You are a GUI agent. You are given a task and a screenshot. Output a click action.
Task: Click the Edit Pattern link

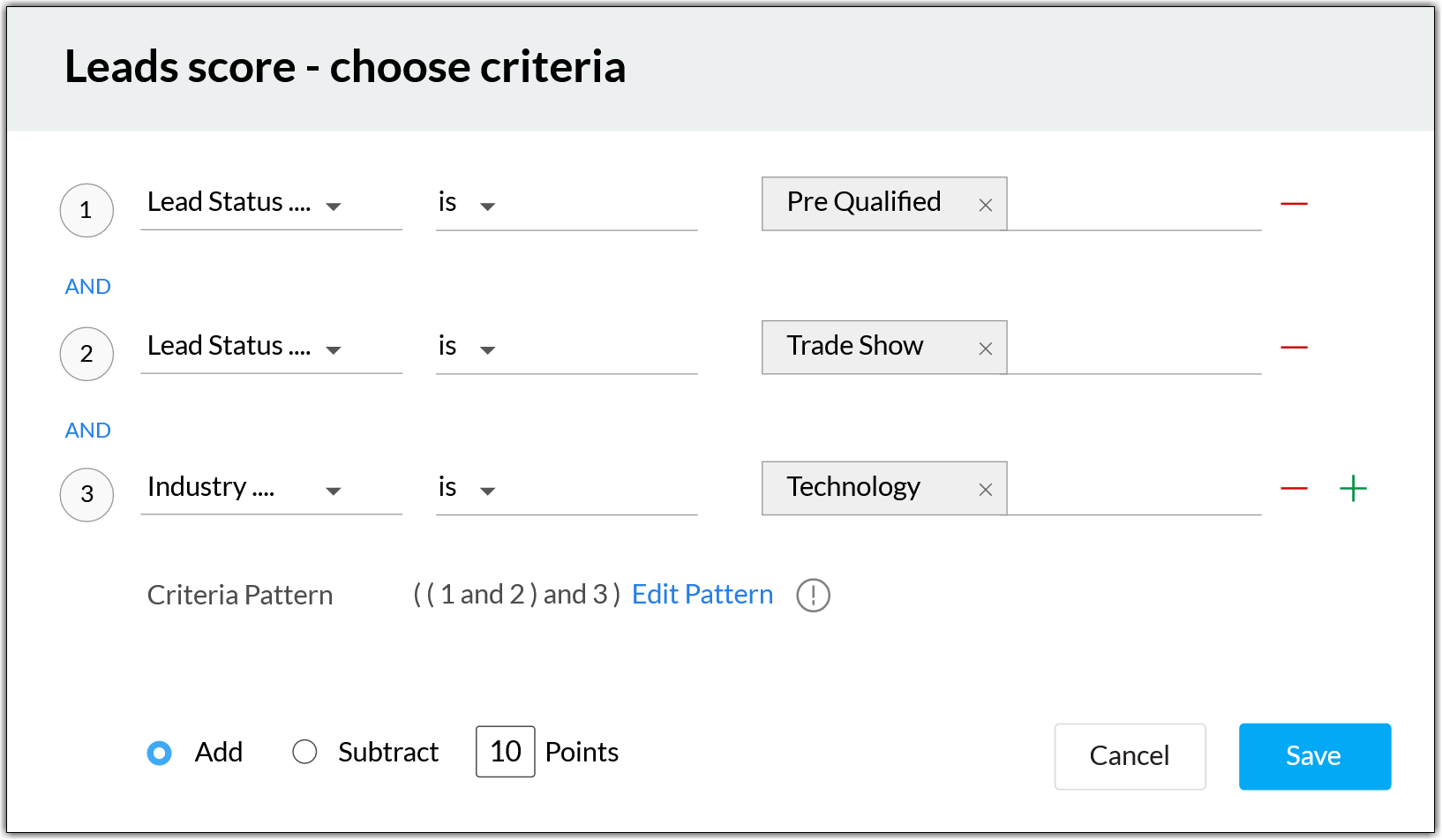702,595
